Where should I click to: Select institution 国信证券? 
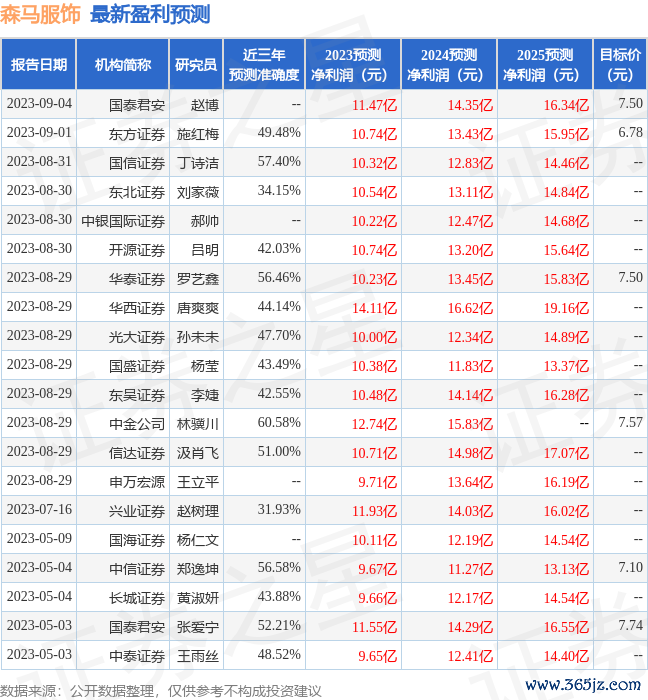coord(137,163)
